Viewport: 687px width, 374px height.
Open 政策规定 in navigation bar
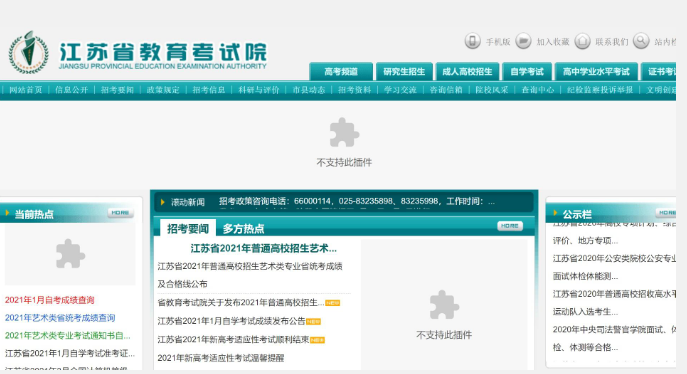163,90
